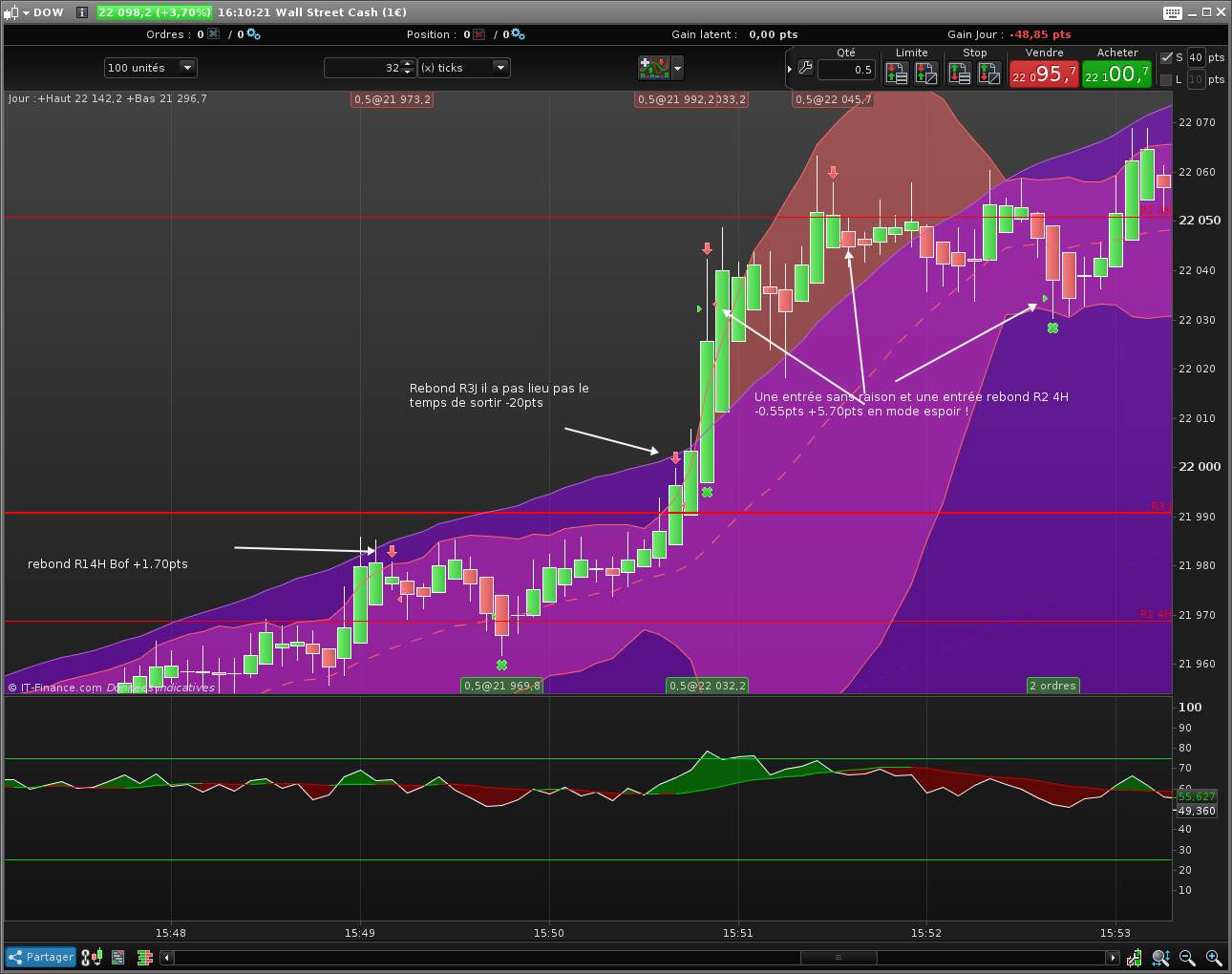
Task: Click the tick count input showing 32
Action: [363, 68]
